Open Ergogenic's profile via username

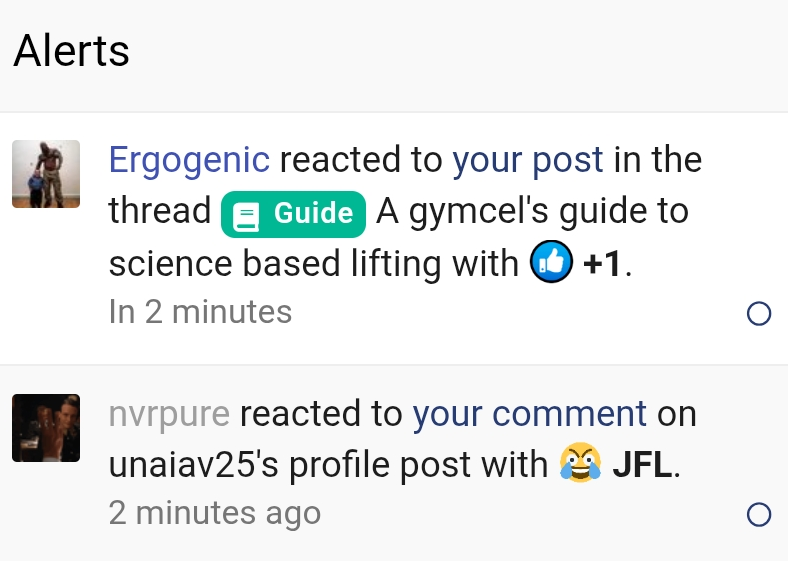(x=189, y=160)
